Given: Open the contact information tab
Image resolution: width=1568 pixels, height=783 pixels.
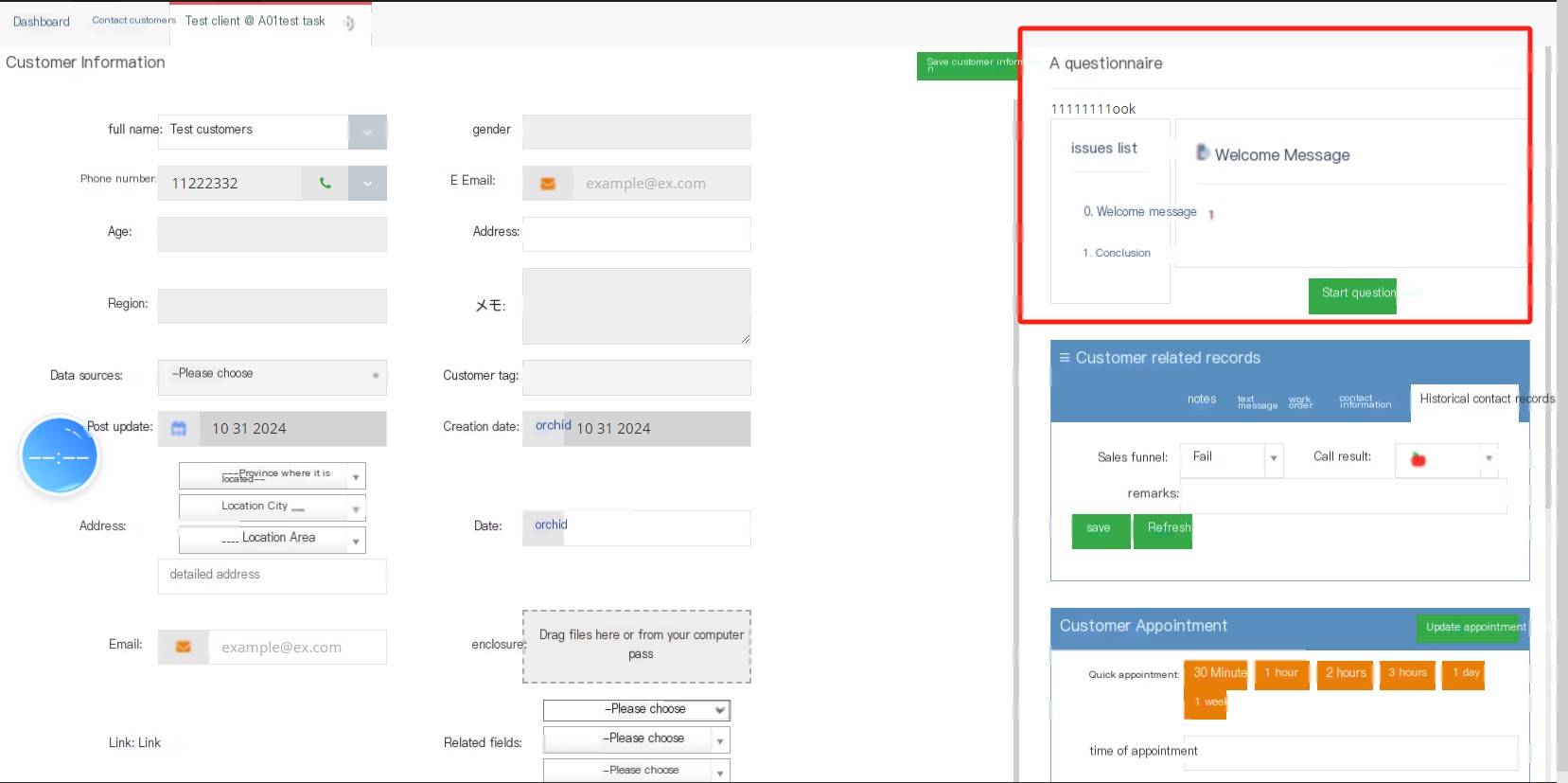Looking at the screenshot, I should [1365, 402].
